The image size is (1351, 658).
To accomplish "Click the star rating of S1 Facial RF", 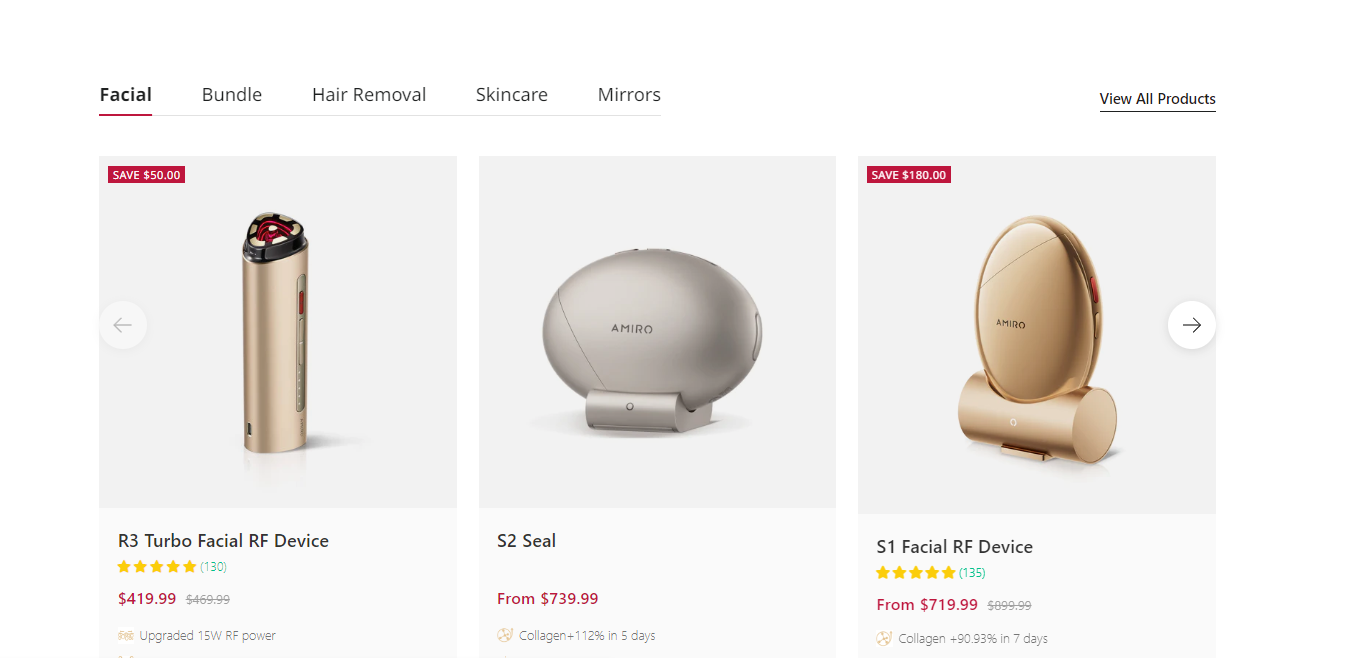I will 915,573.
